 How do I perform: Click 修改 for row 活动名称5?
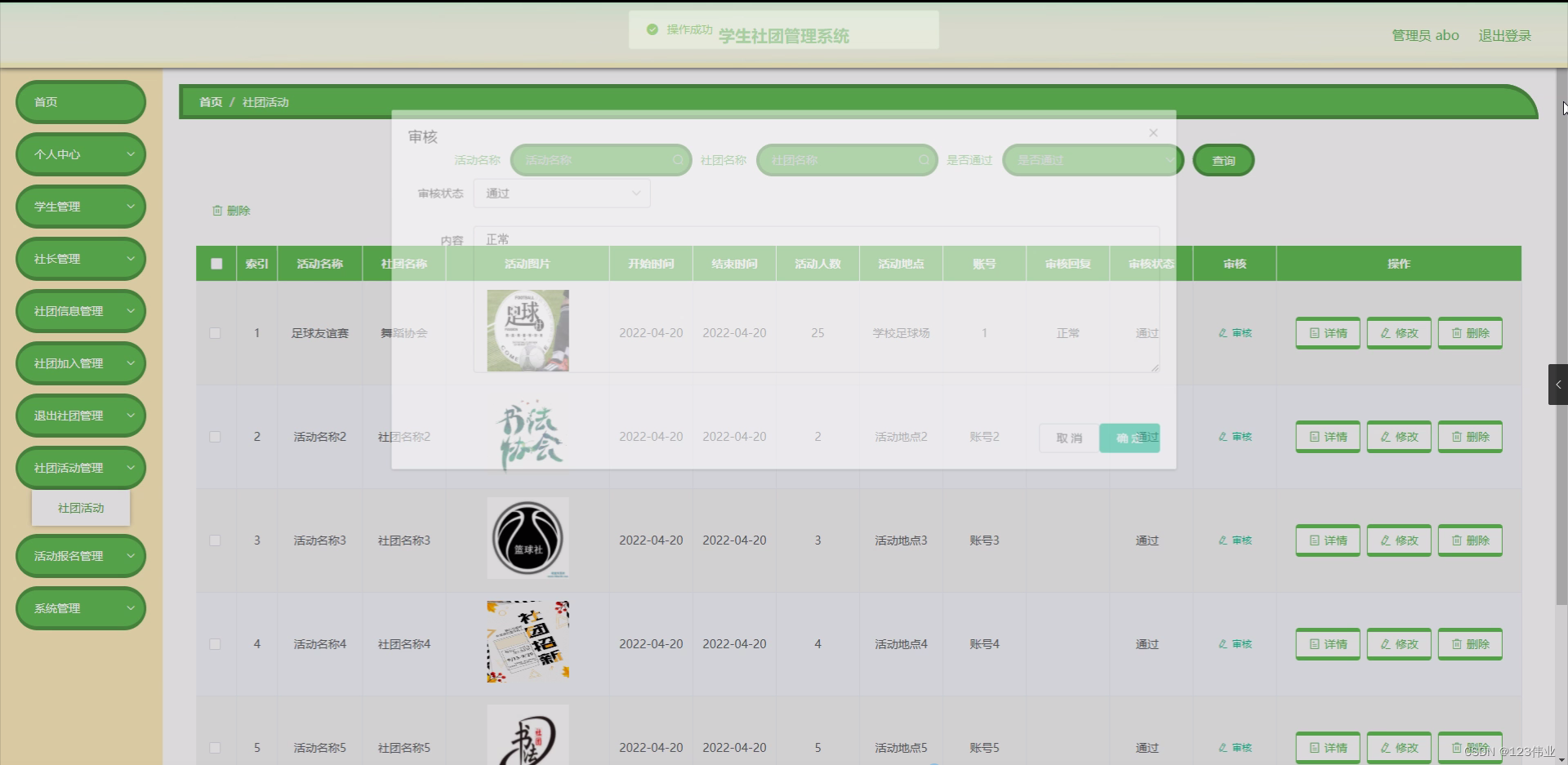1399,748
